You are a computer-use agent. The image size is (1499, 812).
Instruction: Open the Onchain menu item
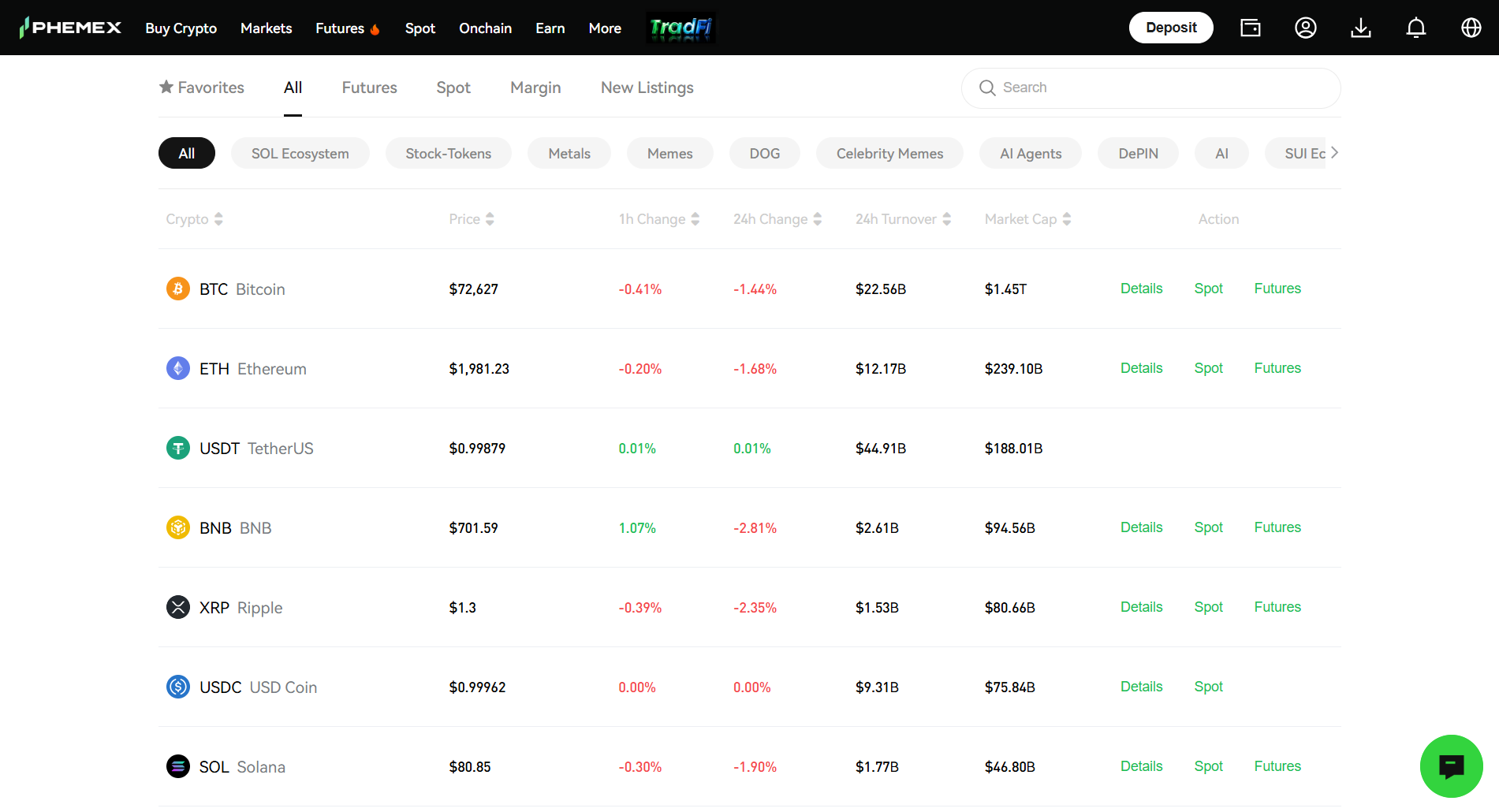pyautogui.click(x=485, y=28)
